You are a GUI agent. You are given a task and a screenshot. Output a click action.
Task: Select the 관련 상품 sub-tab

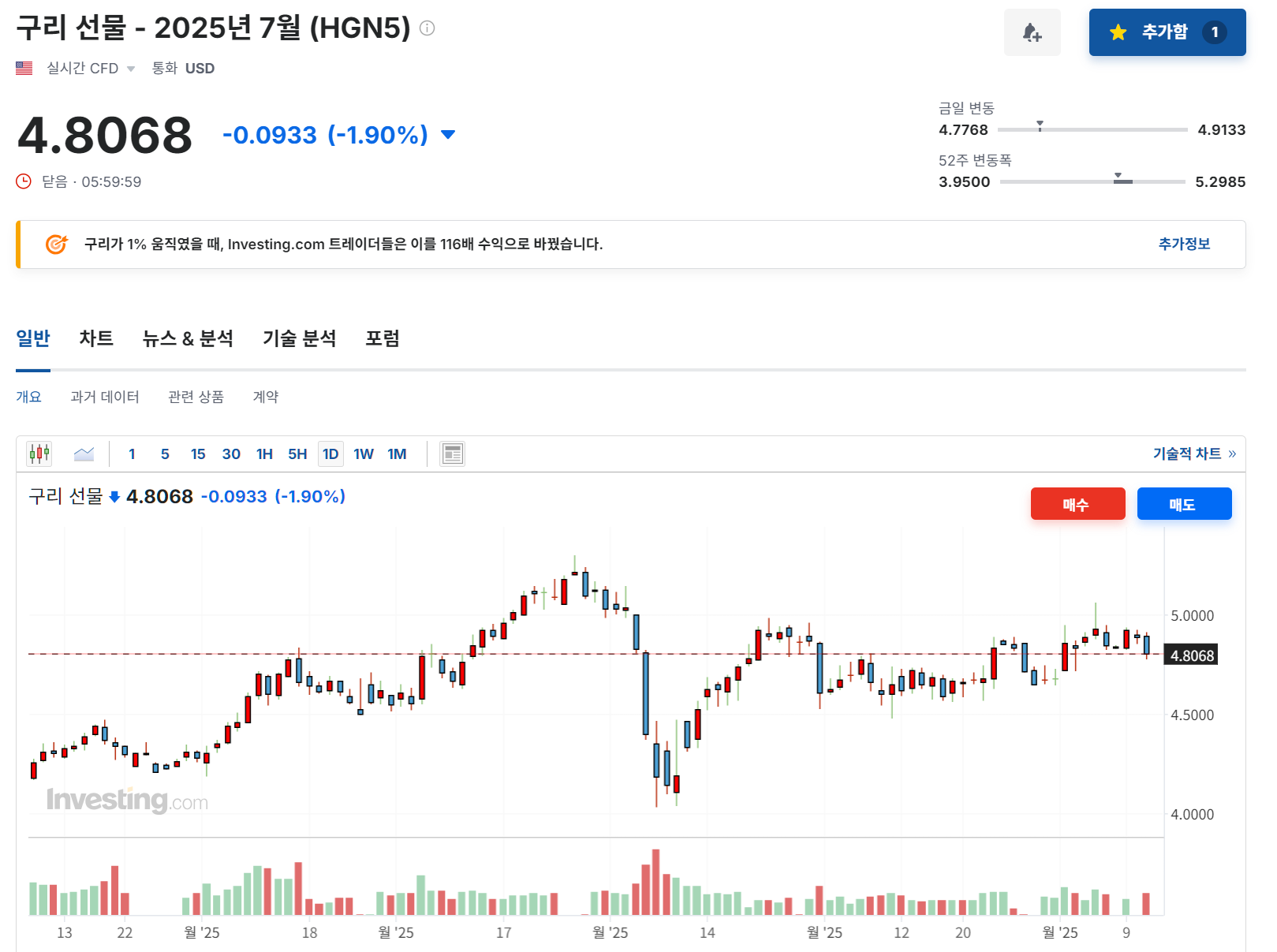(x=196, y=397)
